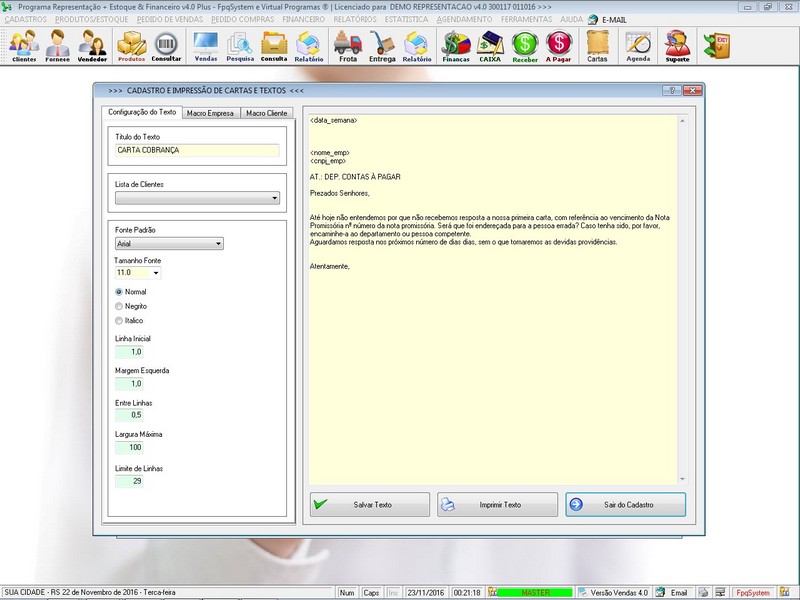This screenshot has width=800, height=600.
Task: Select the Italico radio button
Action: pyautogui.click(x=119, y=320)
